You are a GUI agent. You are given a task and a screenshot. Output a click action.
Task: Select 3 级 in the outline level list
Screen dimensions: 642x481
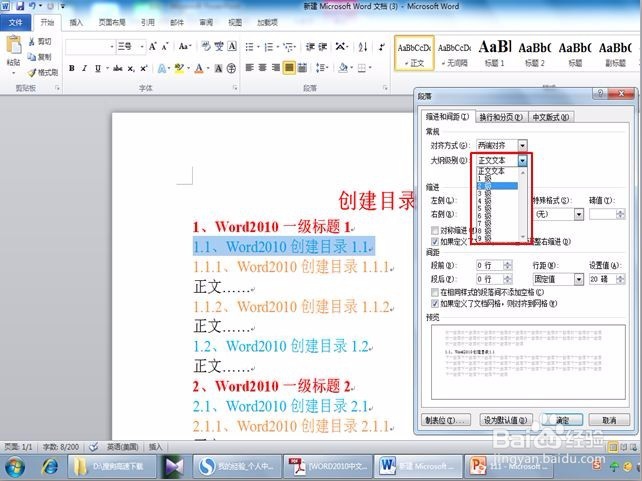coord(497,193)
